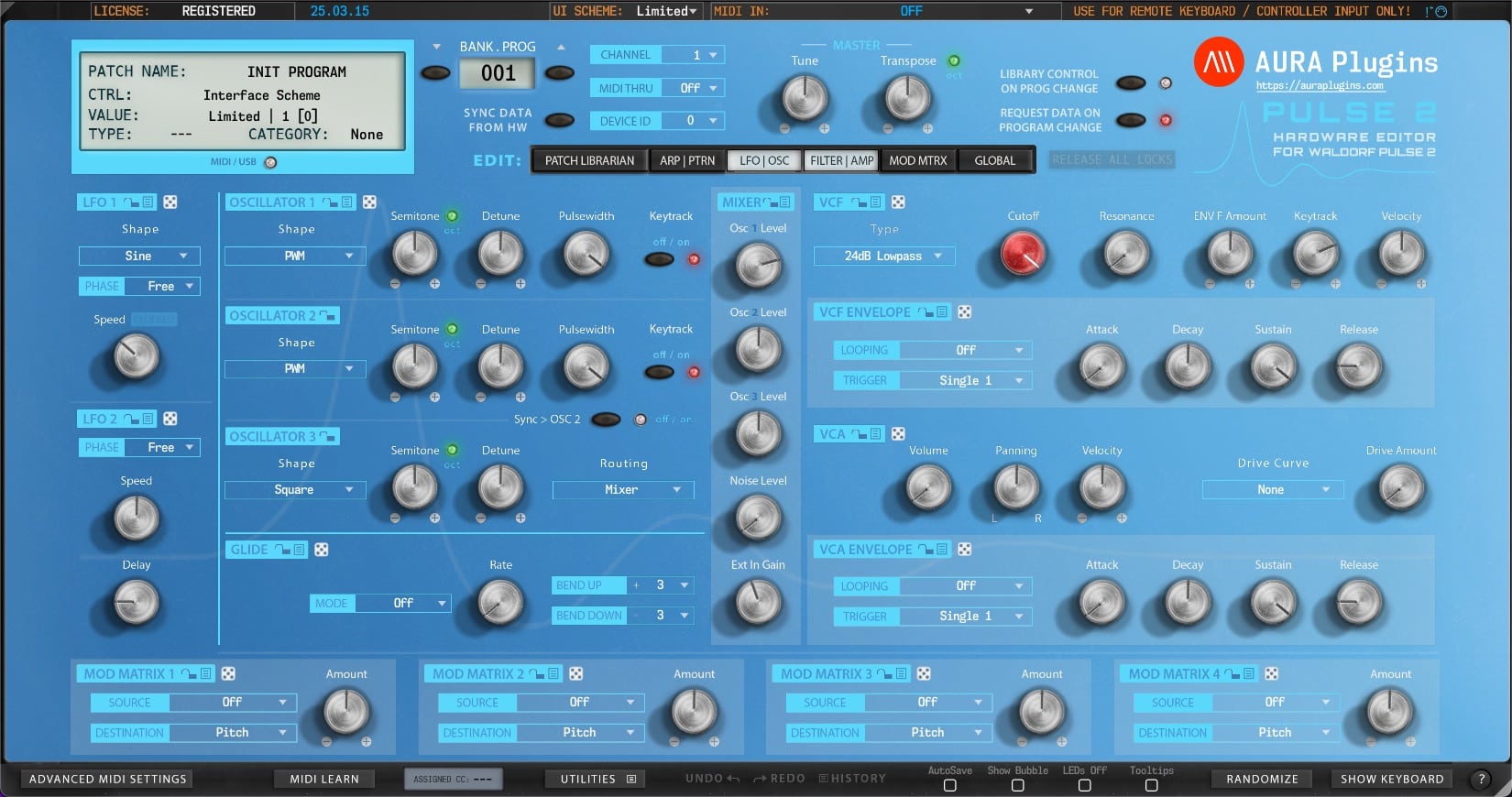
Task: Click SHOW KEYBOARD button
Action: coord(1392,780)
